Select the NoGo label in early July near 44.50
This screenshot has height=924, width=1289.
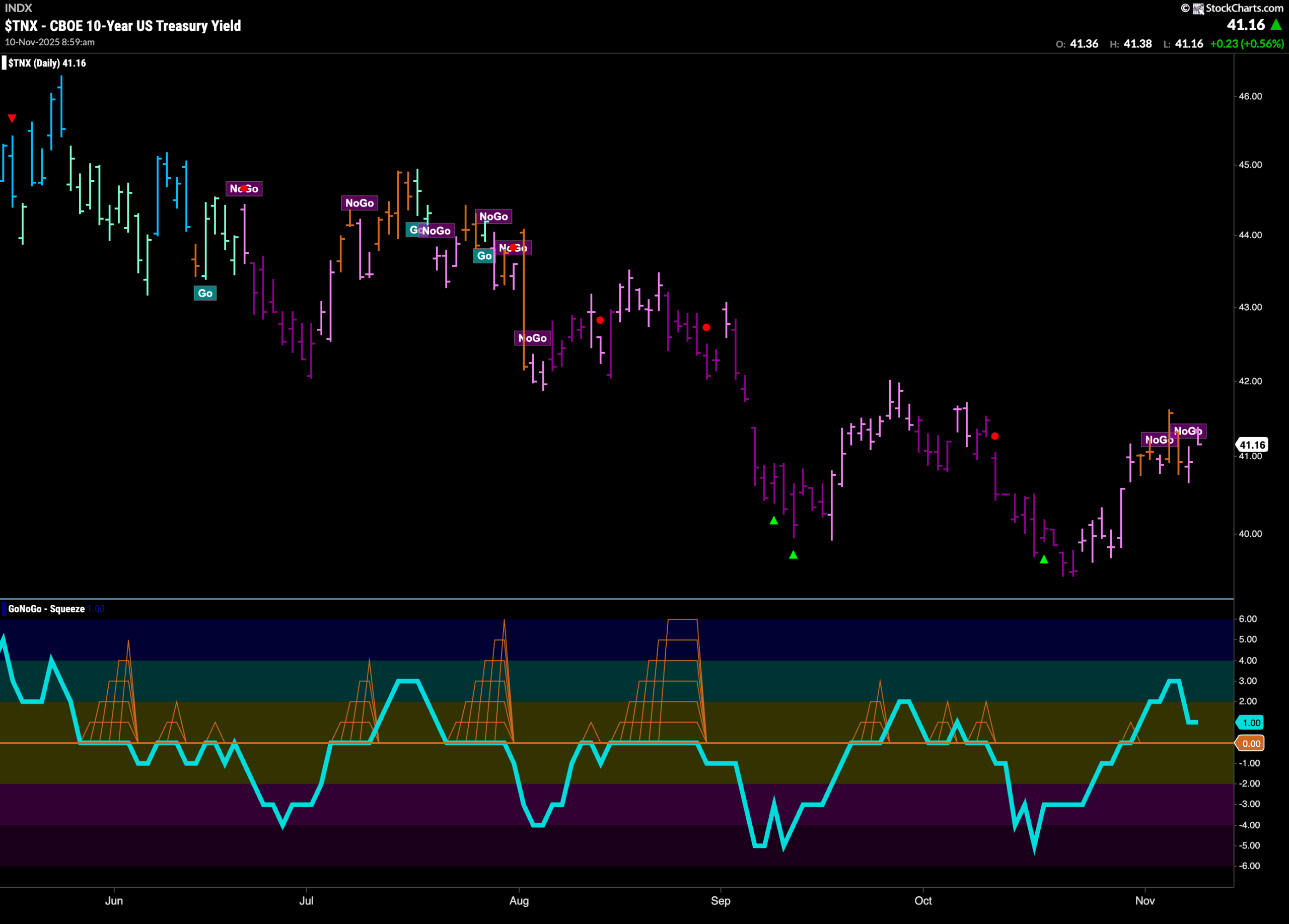[x=359, y=203]
